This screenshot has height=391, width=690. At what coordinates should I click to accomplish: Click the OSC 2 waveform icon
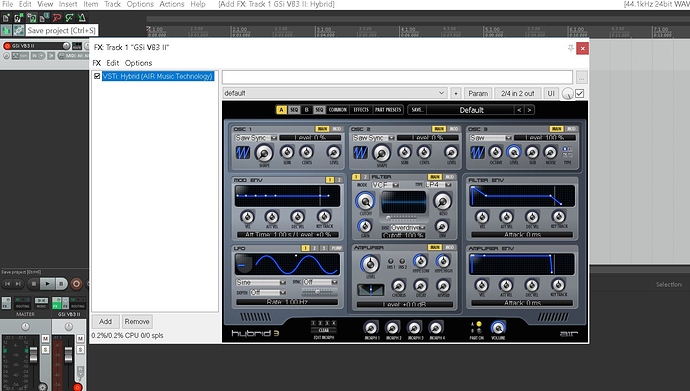(360, 153)
